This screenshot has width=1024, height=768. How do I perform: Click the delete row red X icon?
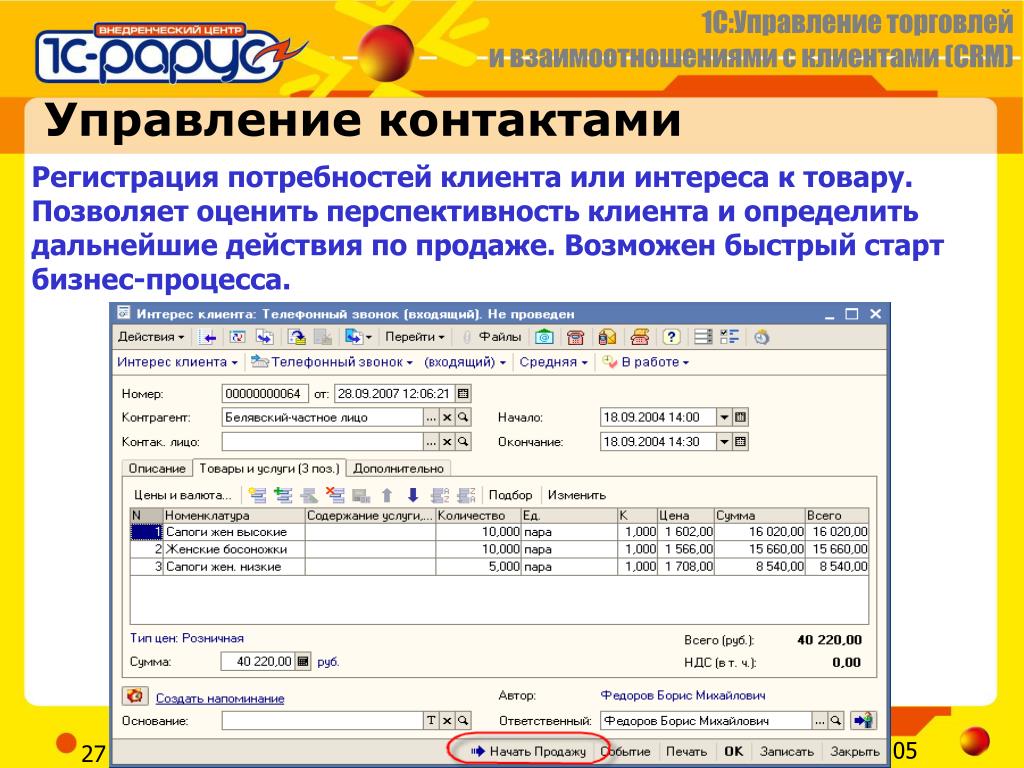pos(335,495)
